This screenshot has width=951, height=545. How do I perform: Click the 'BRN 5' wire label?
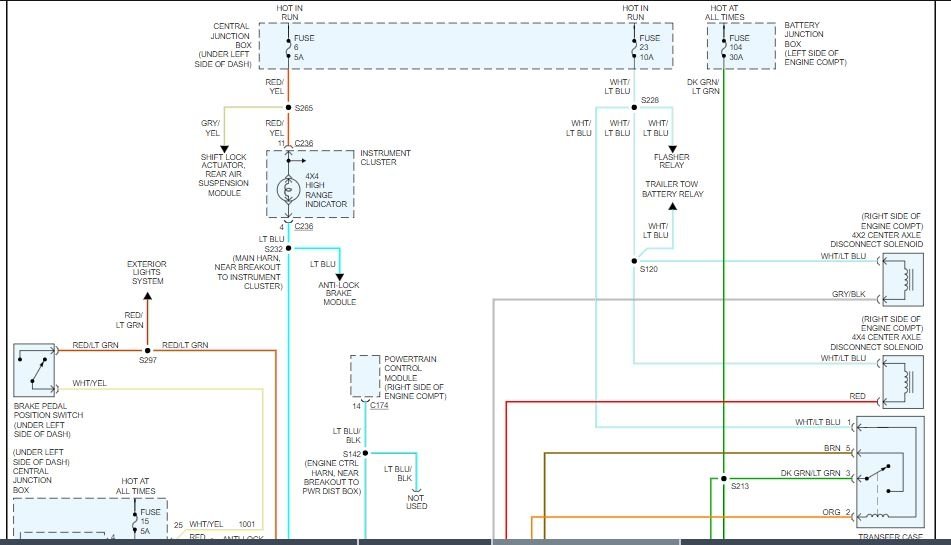[x=837, y=448]
